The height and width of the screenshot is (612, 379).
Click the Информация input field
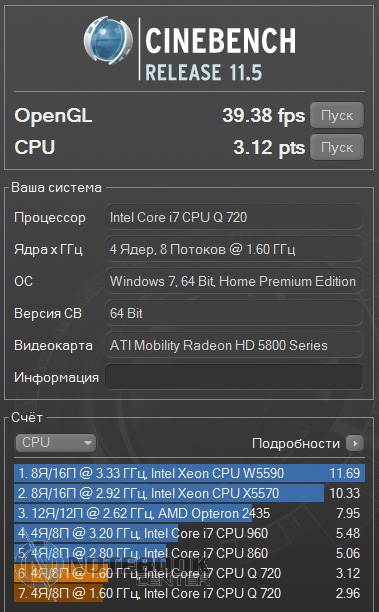(233, 377)
